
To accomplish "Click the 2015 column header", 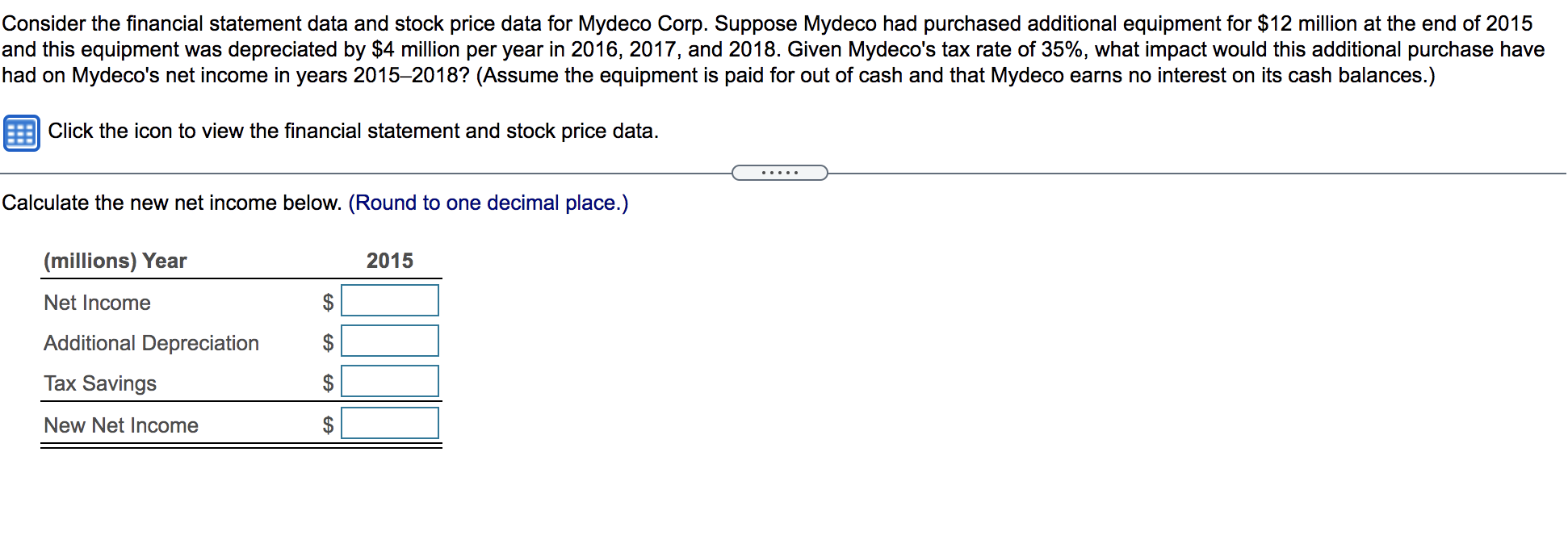I will (x=389, y=261).
